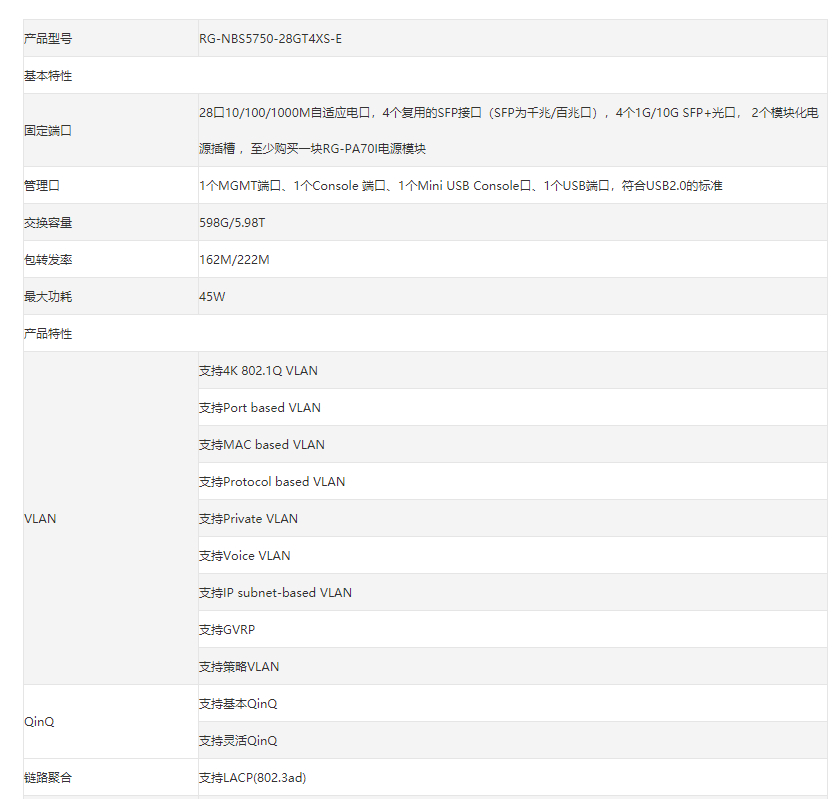The height and width of the screenshot is (799, 834).
Task: Click the value 162M/222M
Action: [x=234, y=260]
